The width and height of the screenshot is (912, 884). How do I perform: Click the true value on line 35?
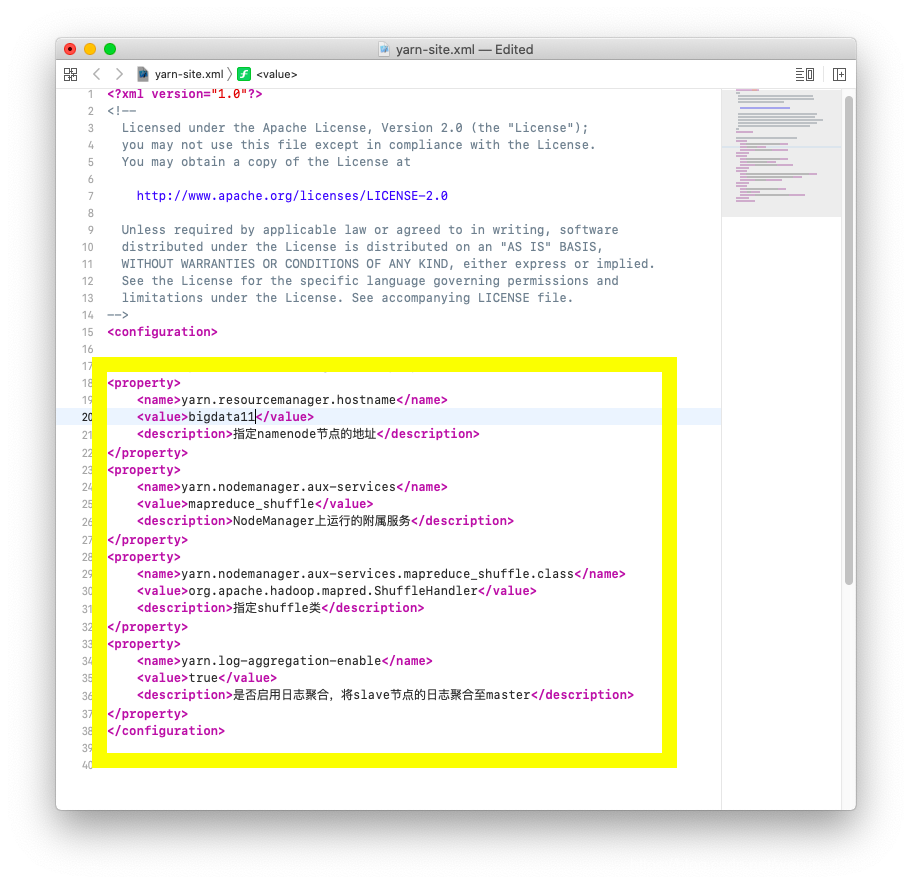[203, 678]
